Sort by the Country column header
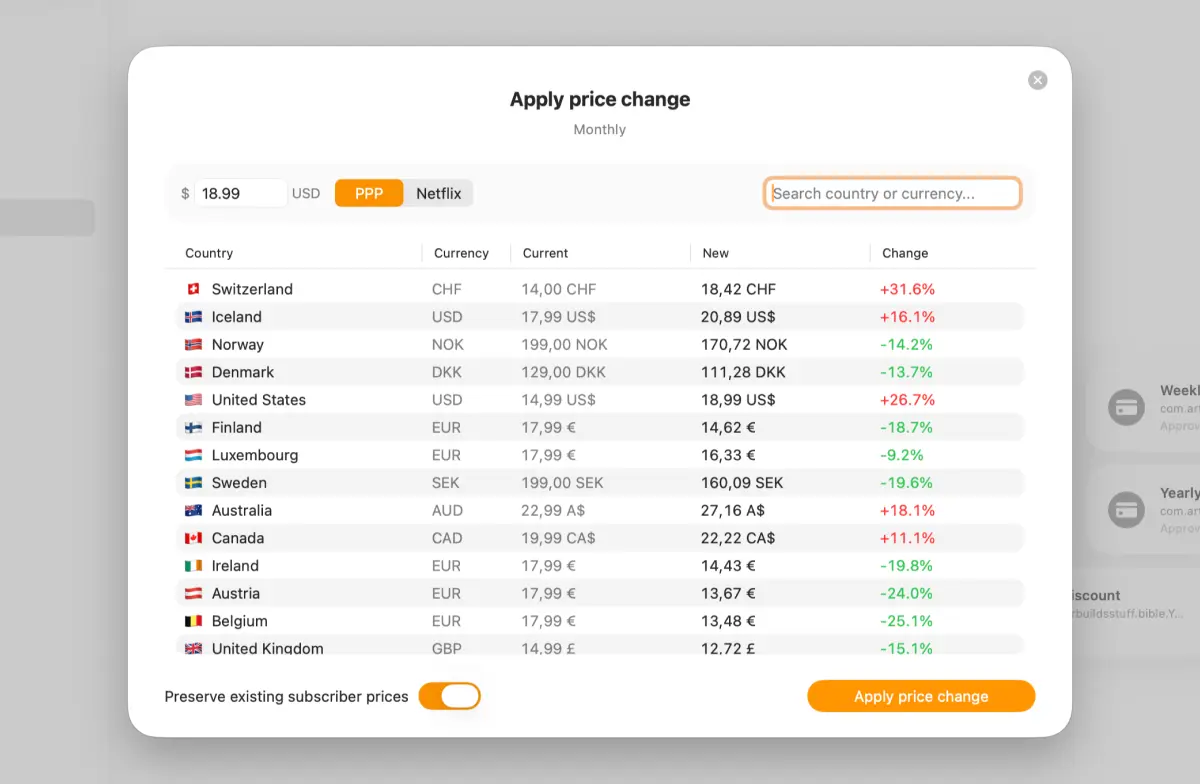1200x784 pixels. 209,253
